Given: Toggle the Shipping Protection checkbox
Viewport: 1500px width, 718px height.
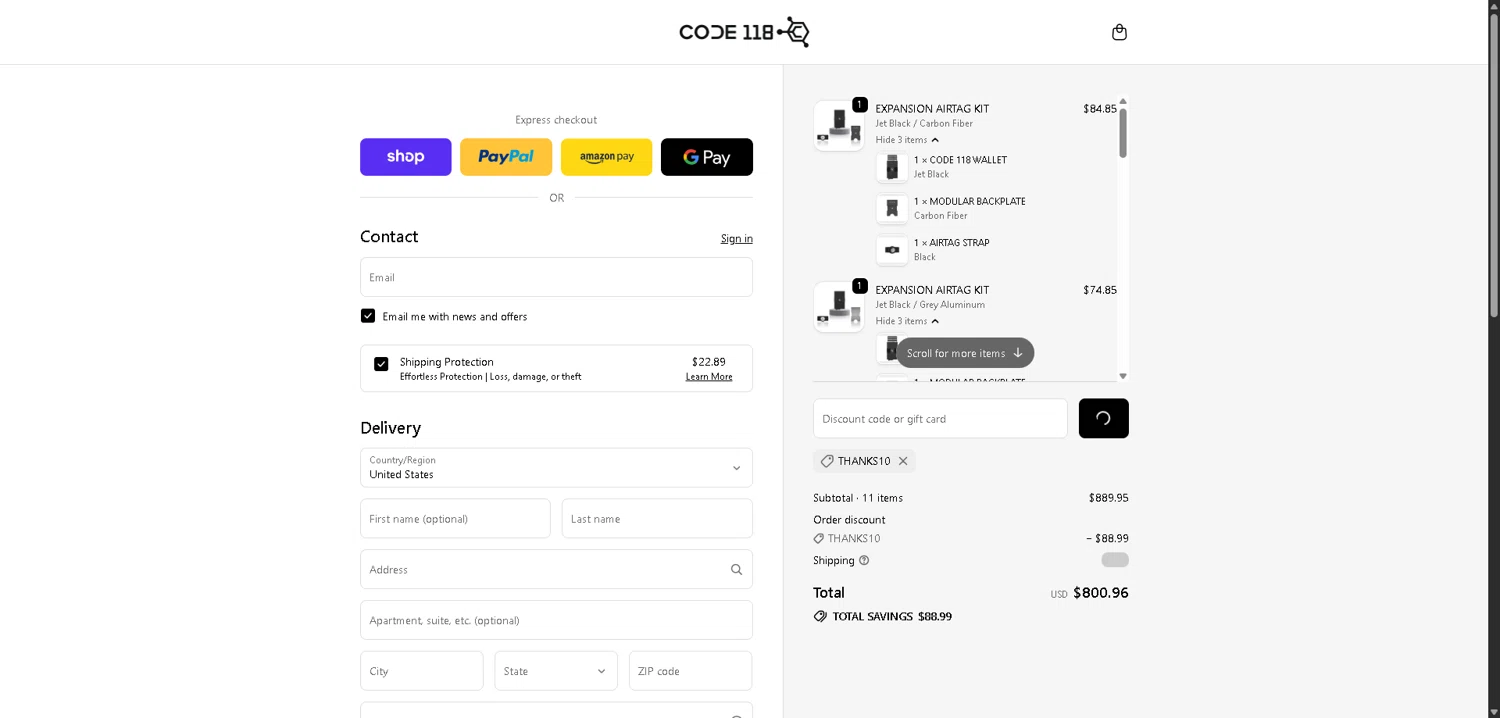Looking at the screenshot, I should (x=381, y=364).
